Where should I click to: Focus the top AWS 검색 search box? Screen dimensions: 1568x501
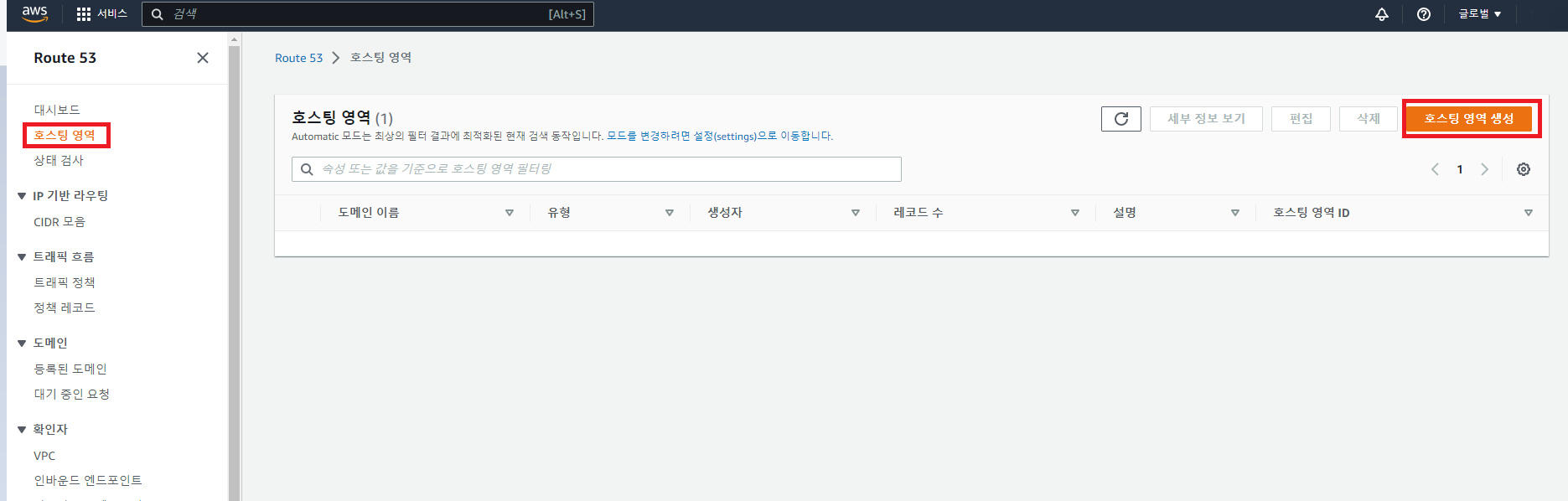[368, 14]
